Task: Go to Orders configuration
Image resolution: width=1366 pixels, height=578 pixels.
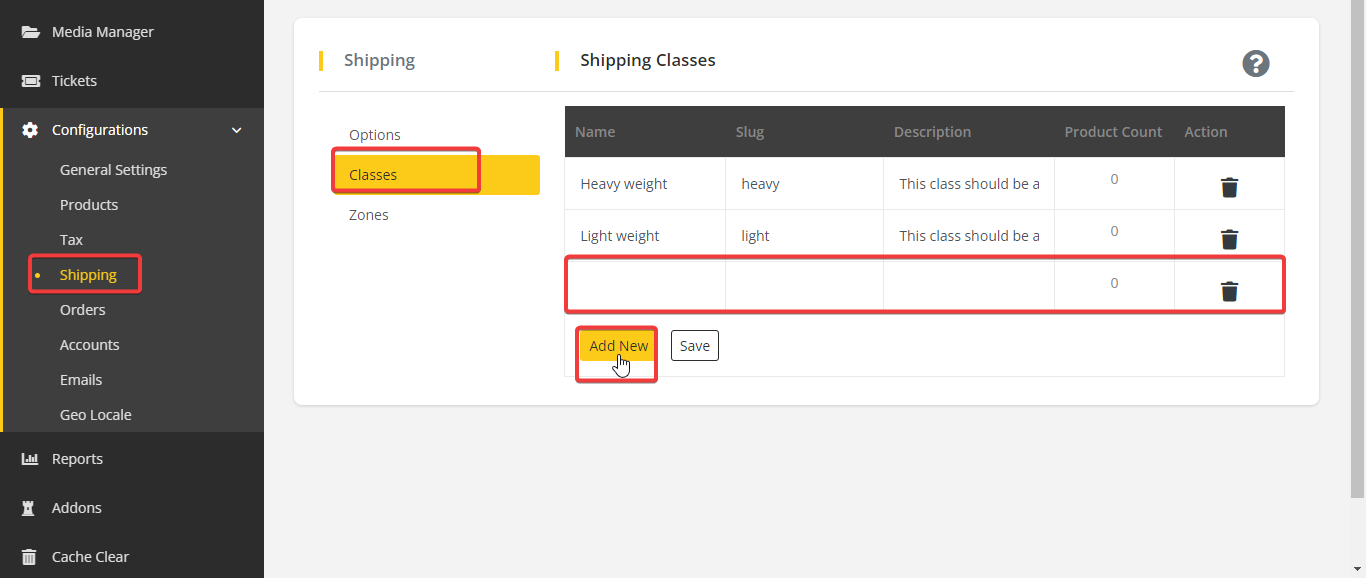Action: 82,310
